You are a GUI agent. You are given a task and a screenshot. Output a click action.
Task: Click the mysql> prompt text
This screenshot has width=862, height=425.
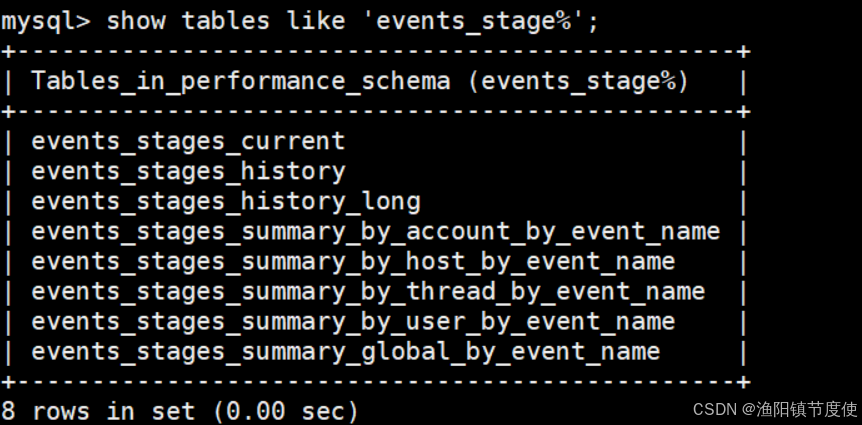click(46, 22)
